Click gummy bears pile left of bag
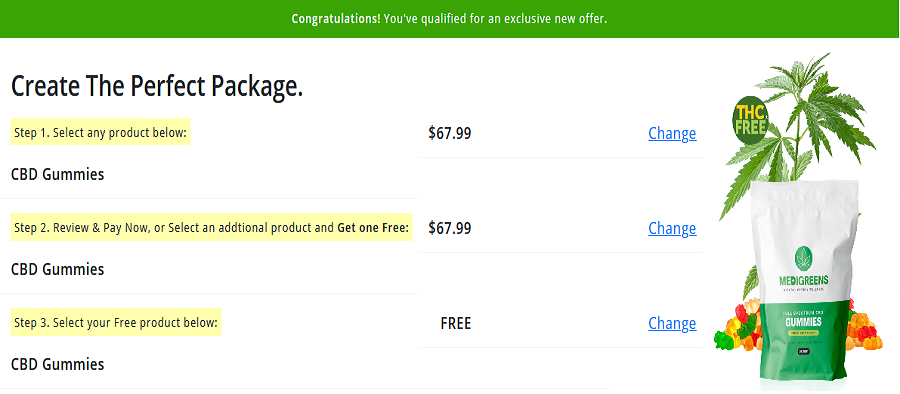Screen dimensions: 900x394 tap(738, 329)
